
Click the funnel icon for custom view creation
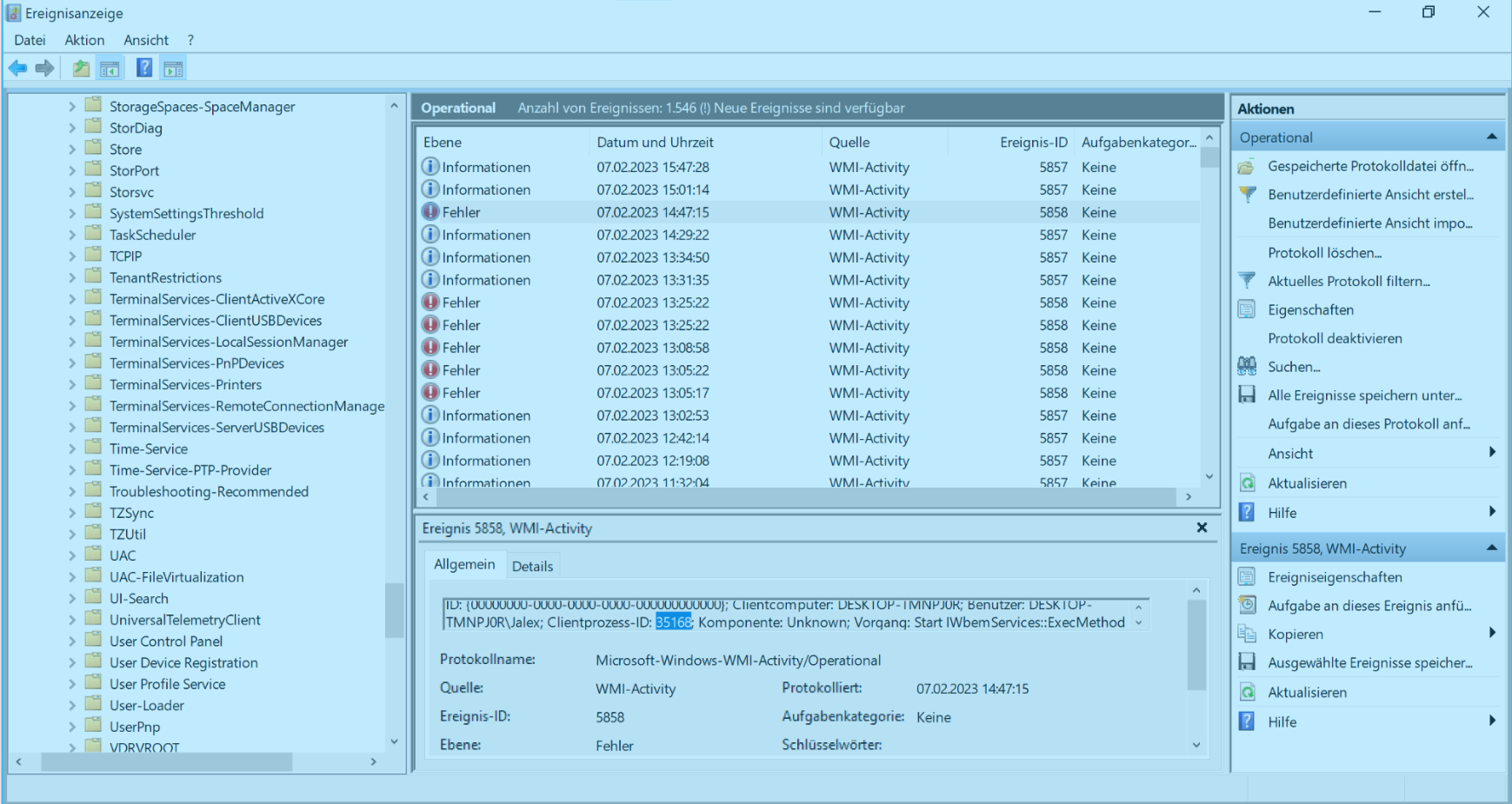(x=1247, y=195)
